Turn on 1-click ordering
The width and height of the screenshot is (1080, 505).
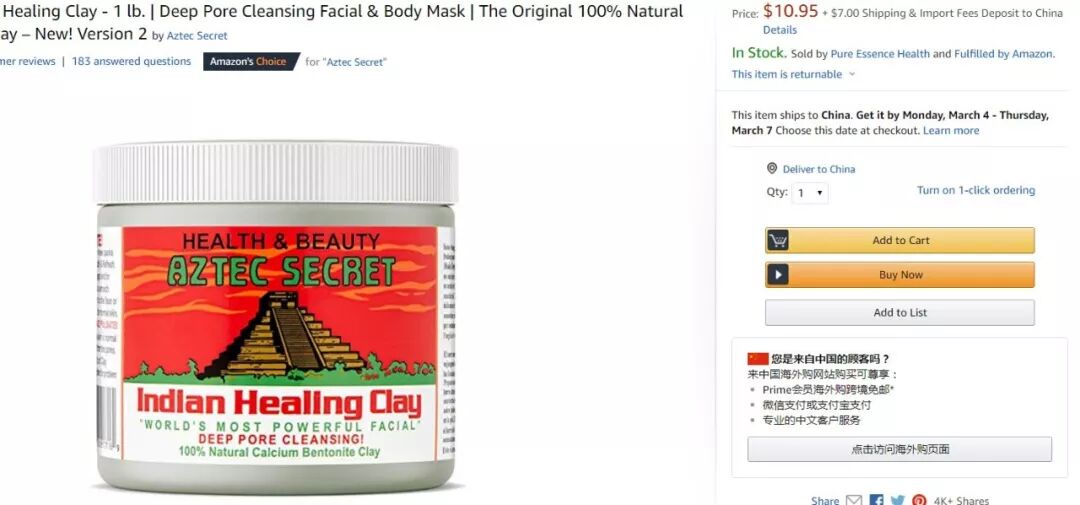pos(975,190)
